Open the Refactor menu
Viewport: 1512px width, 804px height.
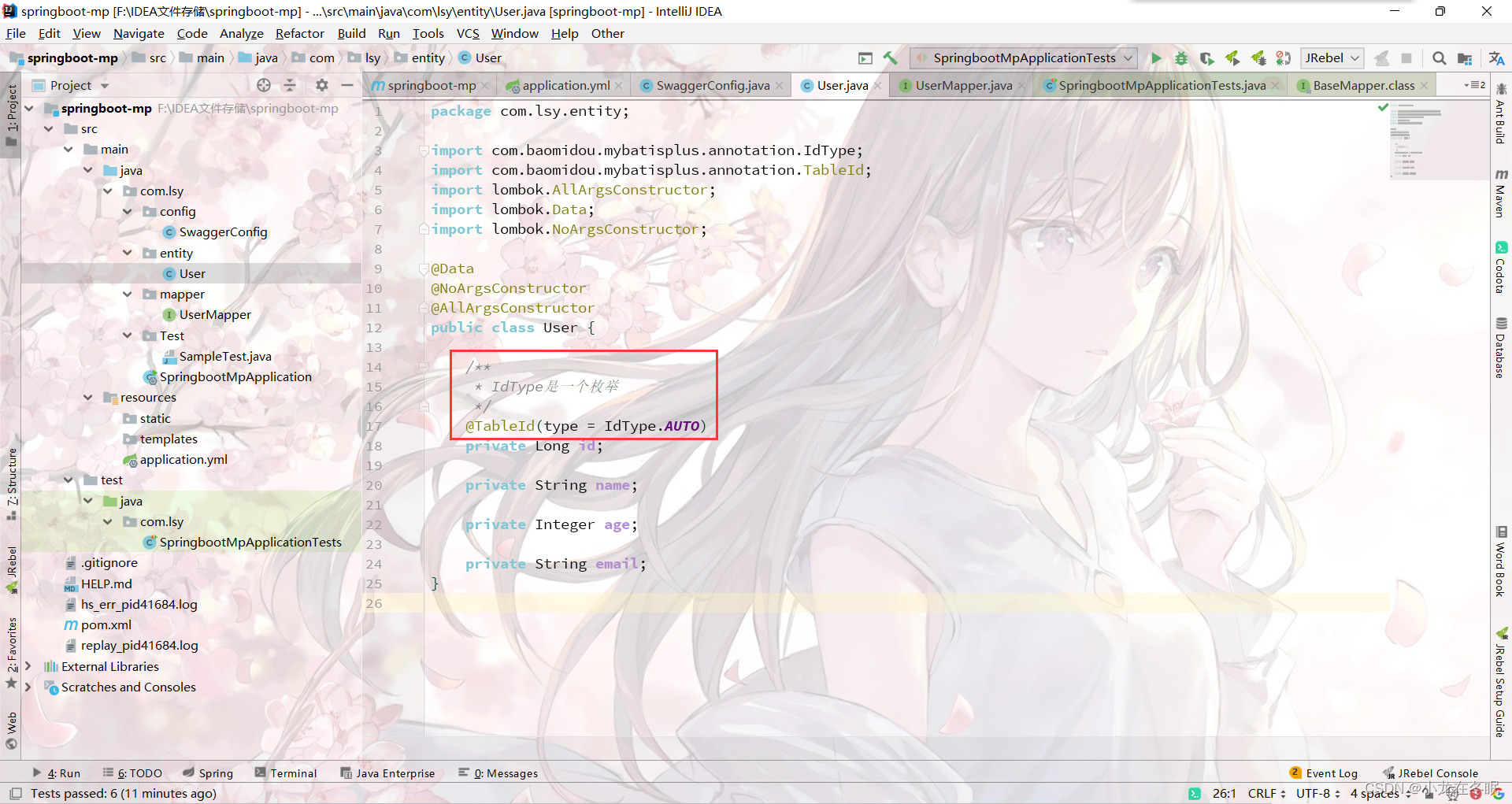pos(300,33)
